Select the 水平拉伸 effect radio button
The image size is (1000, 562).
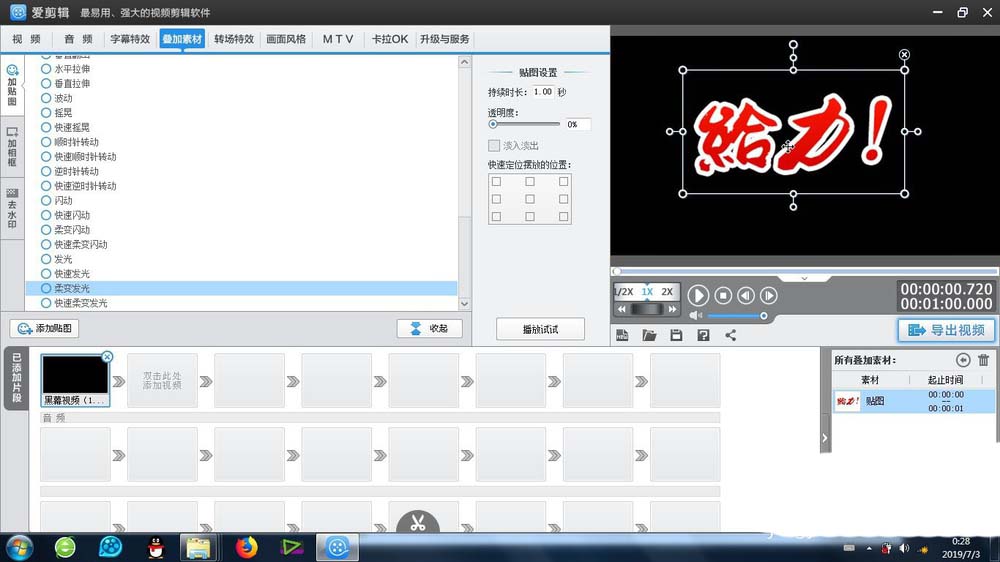tap(46, 69)
